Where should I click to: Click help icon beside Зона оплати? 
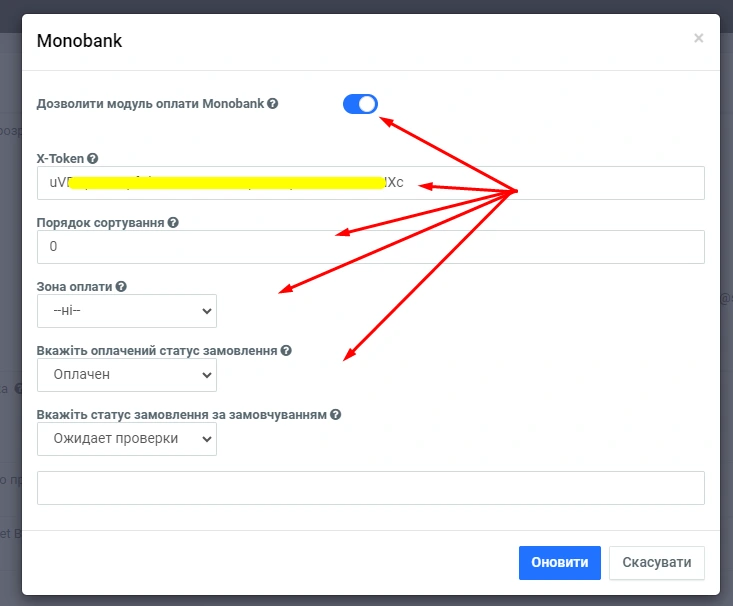(122, 287)
